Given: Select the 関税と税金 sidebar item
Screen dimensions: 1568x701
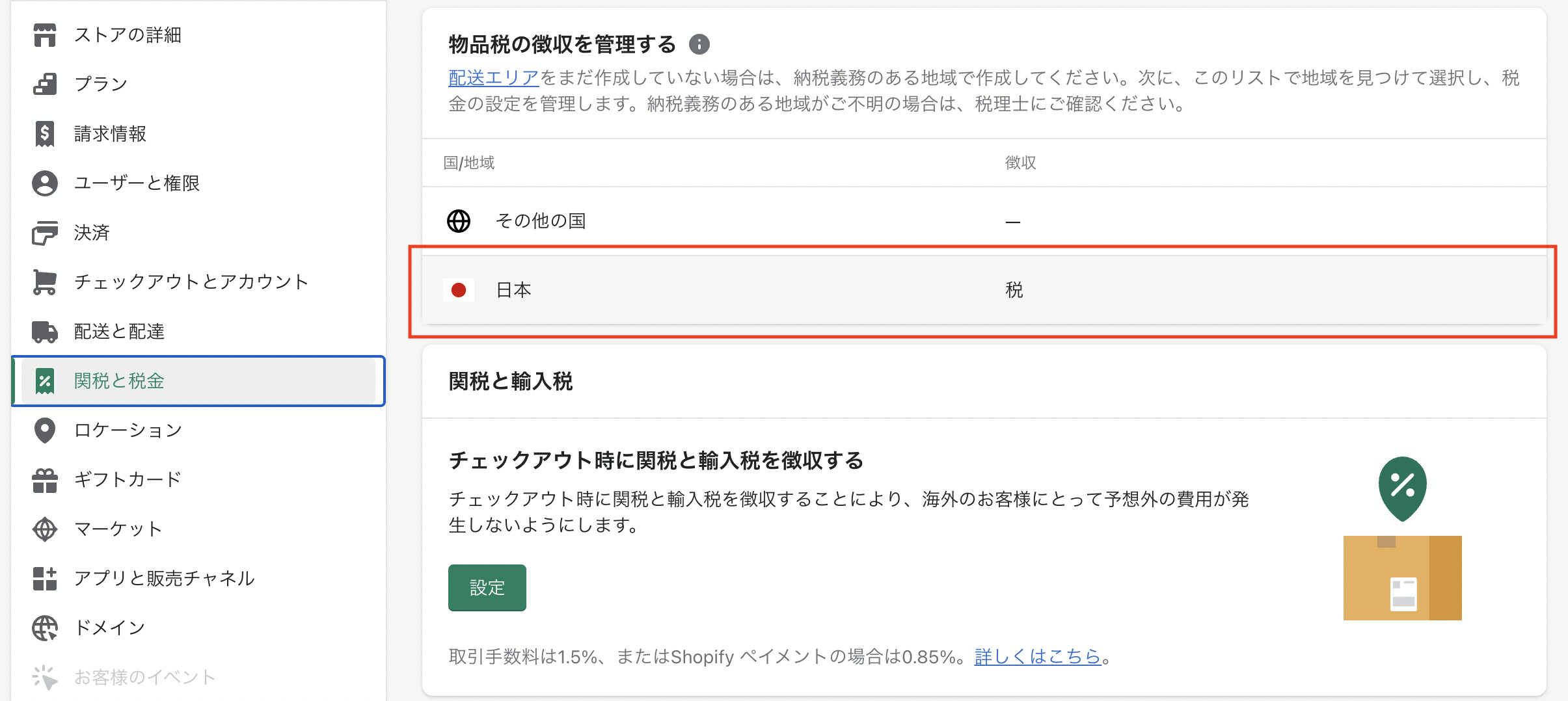Looking at the screenshot, I should [119, 381].
